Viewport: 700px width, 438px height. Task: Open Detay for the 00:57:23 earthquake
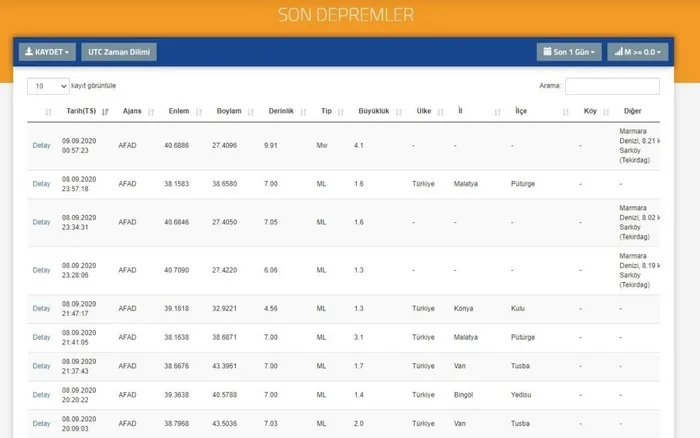(x=42, y=146)
